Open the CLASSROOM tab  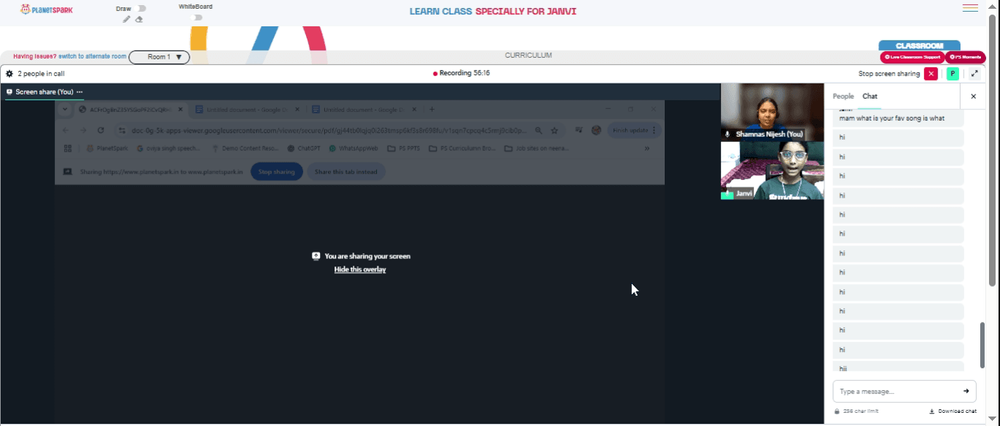(x=919, y=46)
